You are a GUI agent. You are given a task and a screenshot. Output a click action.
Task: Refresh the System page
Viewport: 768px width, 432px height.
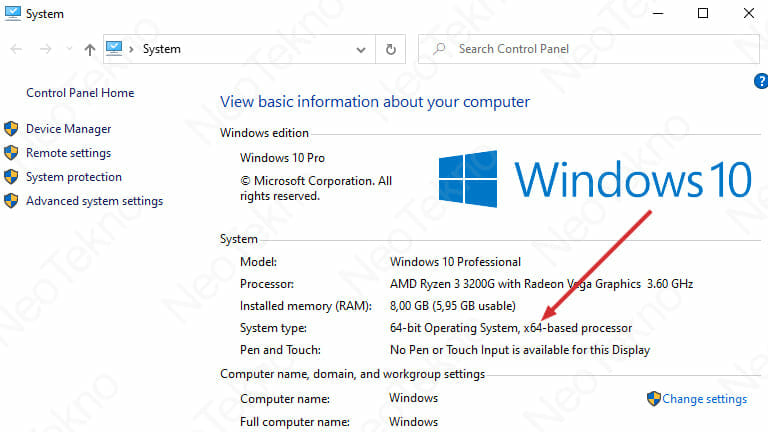[390, 49]
